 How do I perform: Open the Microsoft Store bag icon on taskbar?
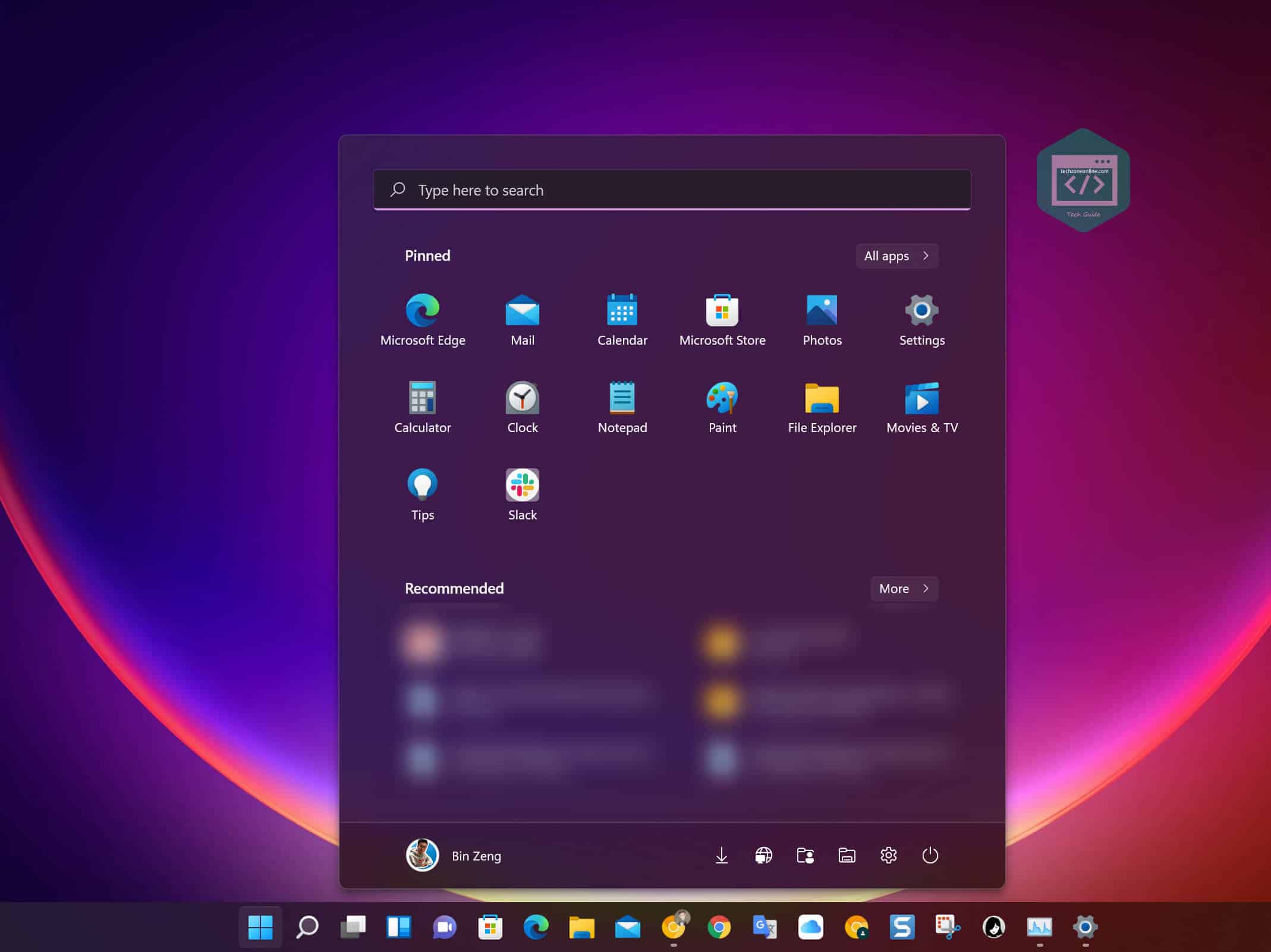tap(490, 927)
